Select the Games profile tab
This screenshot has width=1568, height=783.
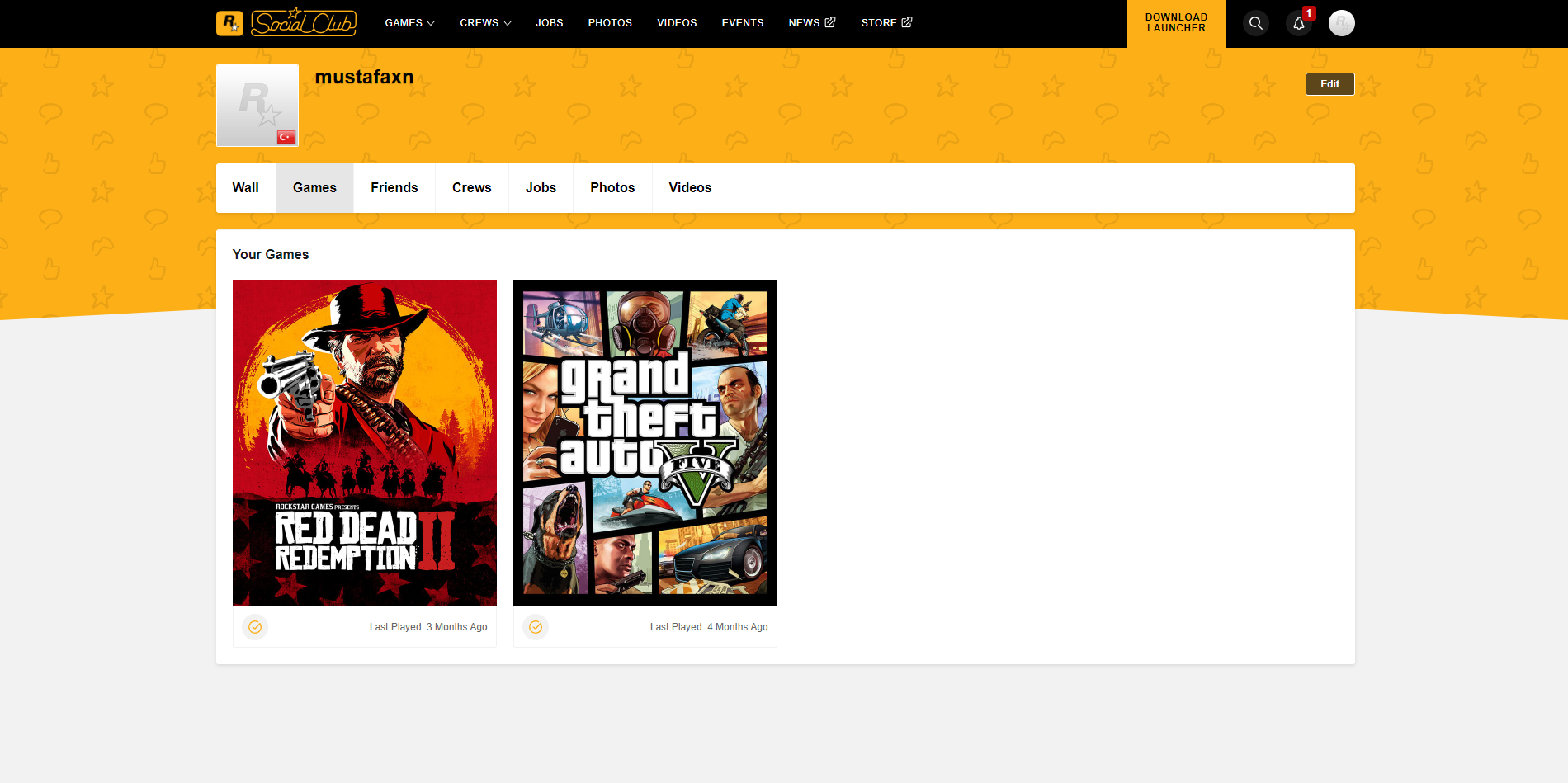tap(314, 188)
